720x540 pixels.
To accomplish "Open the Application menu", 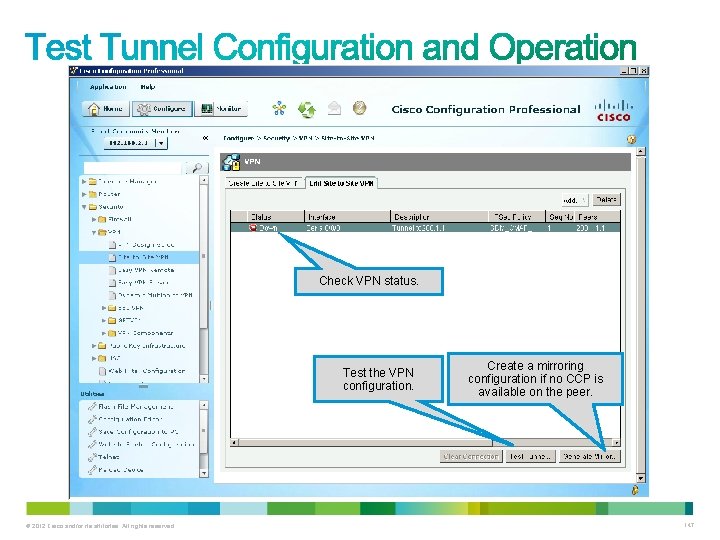I will click(108, 87).
